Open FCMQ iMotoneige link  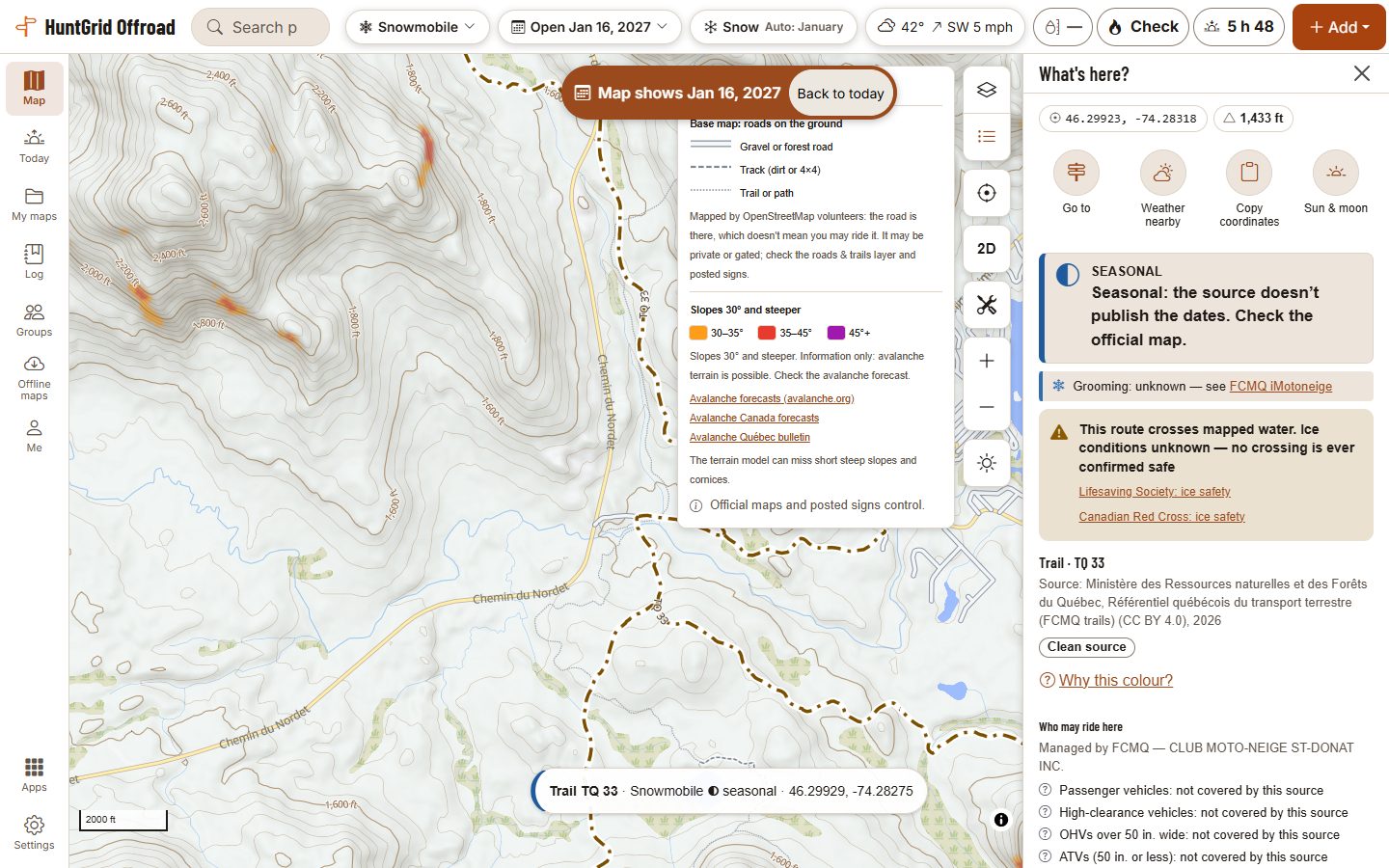click(1280, 387)
